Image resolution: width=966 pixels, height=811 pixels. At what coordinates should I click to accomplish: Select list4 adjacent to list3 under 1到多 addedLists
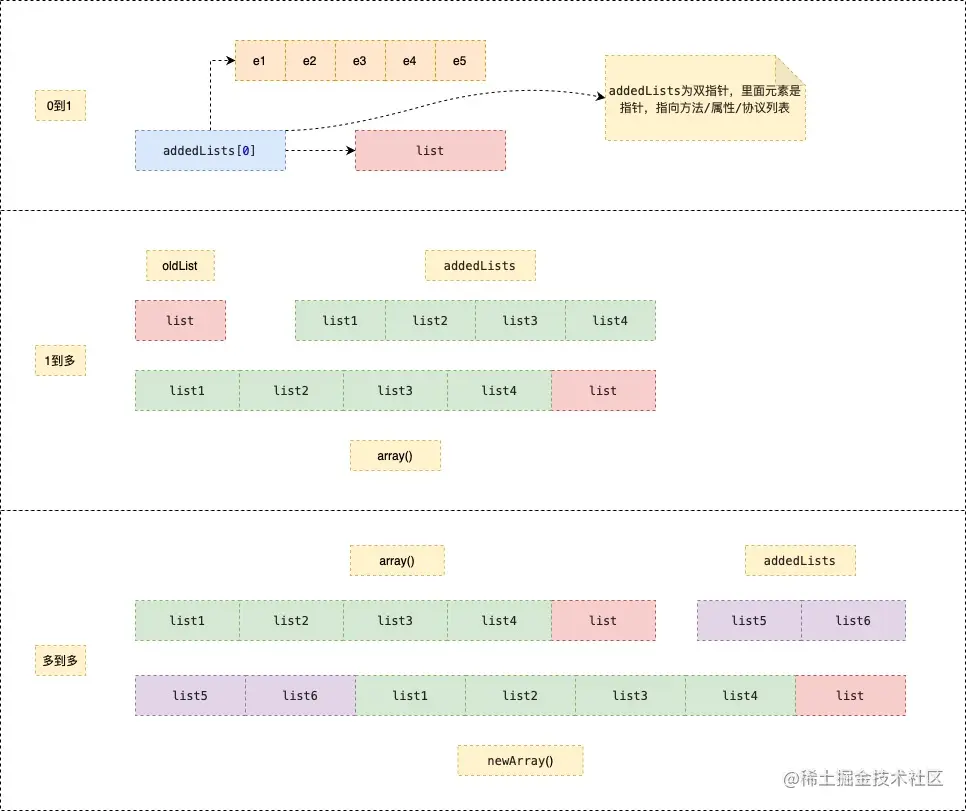click(x=611, y=320)
